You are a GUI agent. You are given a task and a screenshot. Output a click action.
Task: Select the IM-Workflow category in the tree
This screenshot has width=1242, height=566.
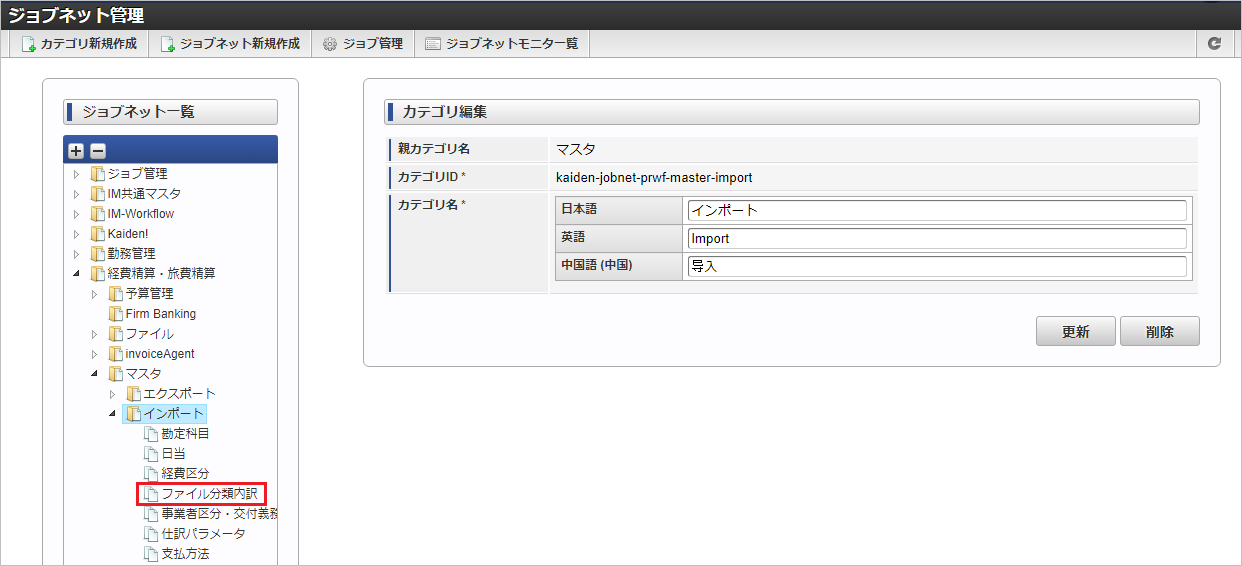click(141, 214)
